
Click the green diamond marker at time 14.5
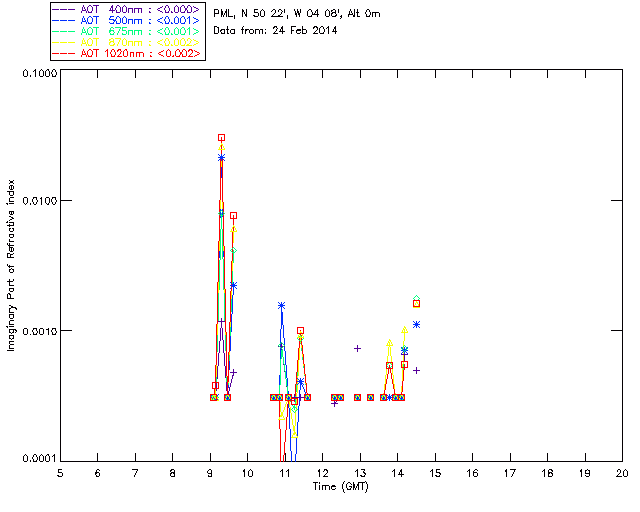(416, 299)
